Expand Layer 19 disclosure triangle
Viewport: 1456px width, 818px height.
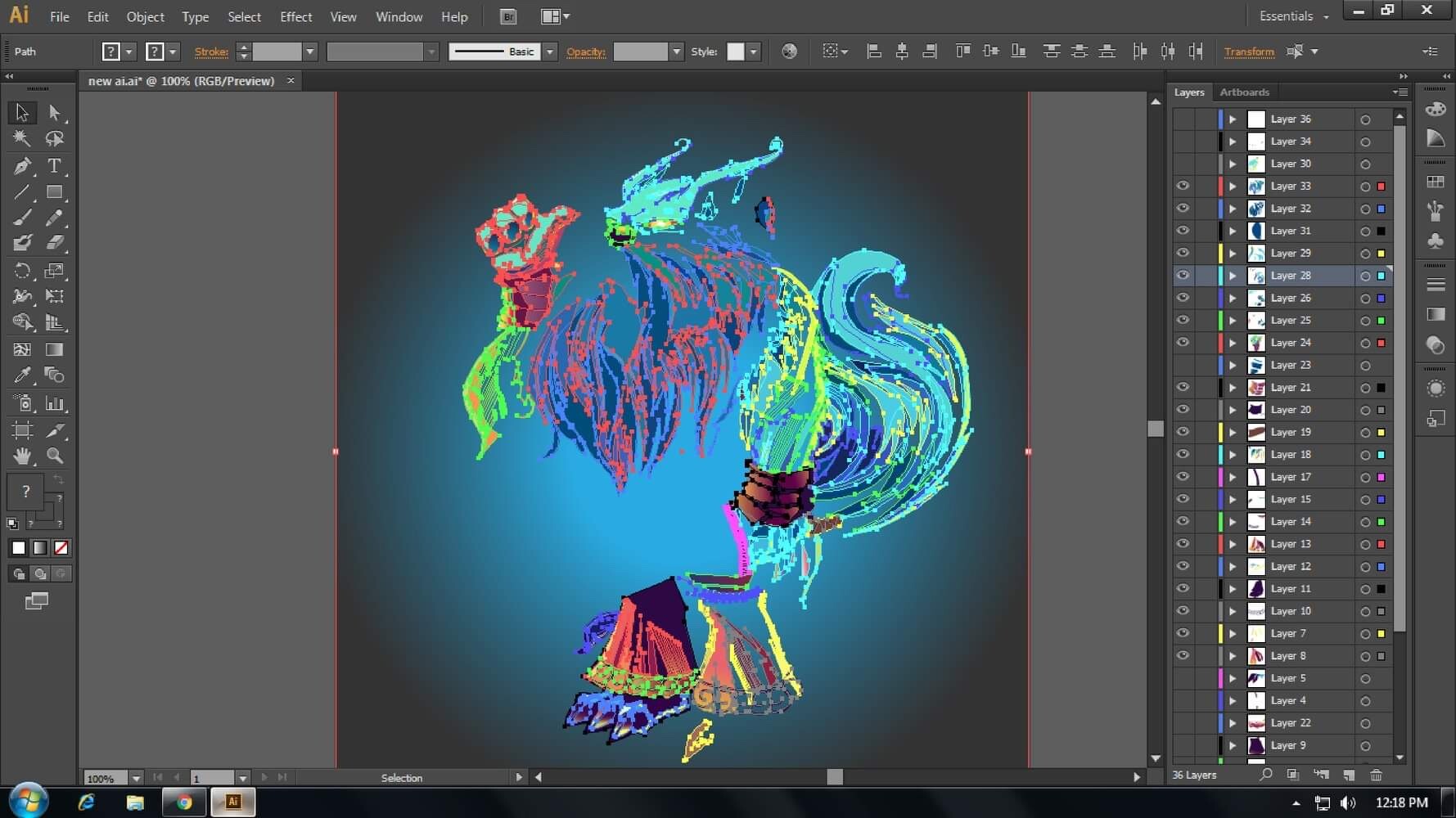pyautogui.click(x=1233, y=432)
